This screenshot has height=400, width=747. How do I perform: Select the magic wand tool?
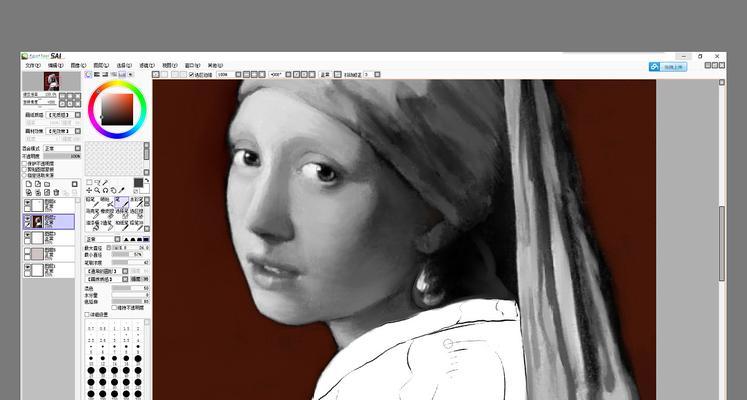pyautogui.click(x=105, y=182)
